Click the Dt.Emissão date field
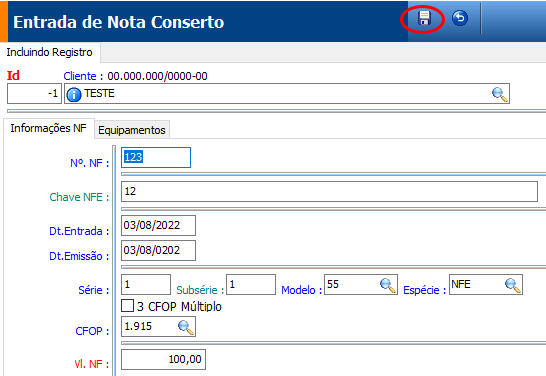 click(x=158, y=250)
